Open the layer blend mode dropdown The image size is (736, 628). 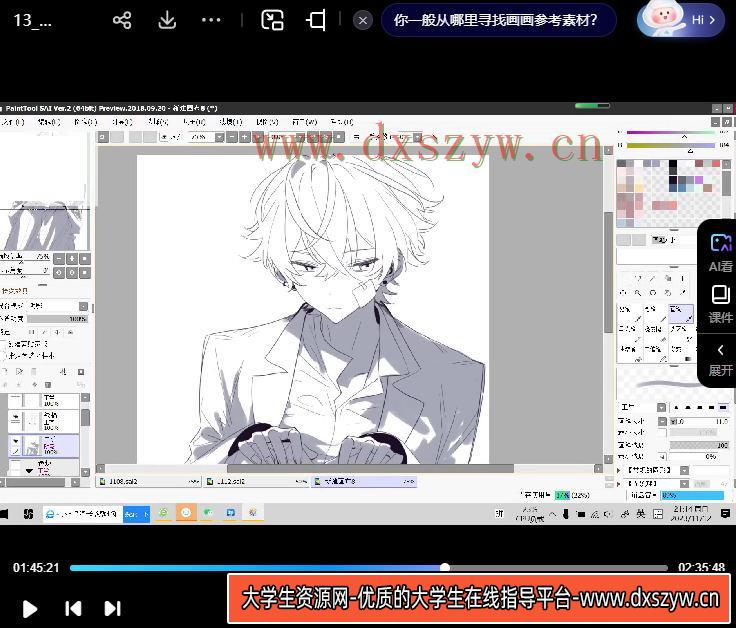(x=83, y=306)
